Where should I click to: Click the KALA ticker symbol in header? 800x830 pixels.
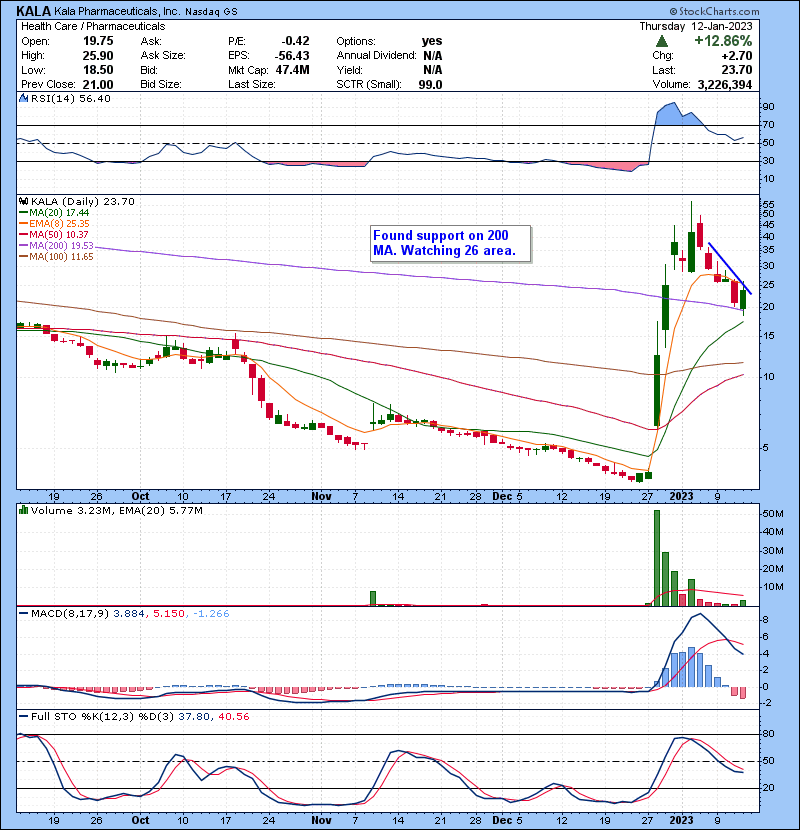[34, 11]
